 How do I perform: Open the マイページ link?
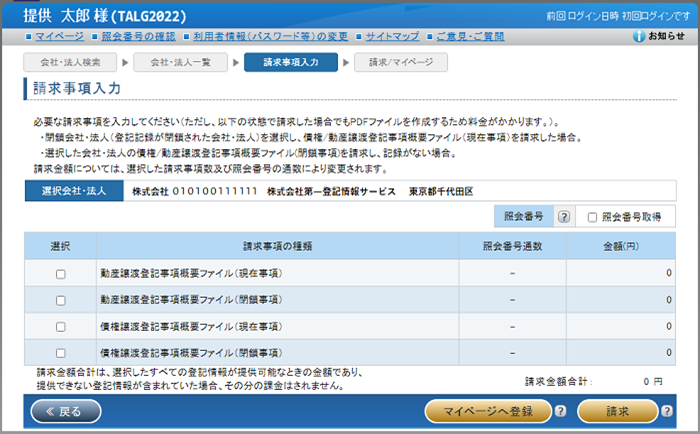[x=59, y=36]
